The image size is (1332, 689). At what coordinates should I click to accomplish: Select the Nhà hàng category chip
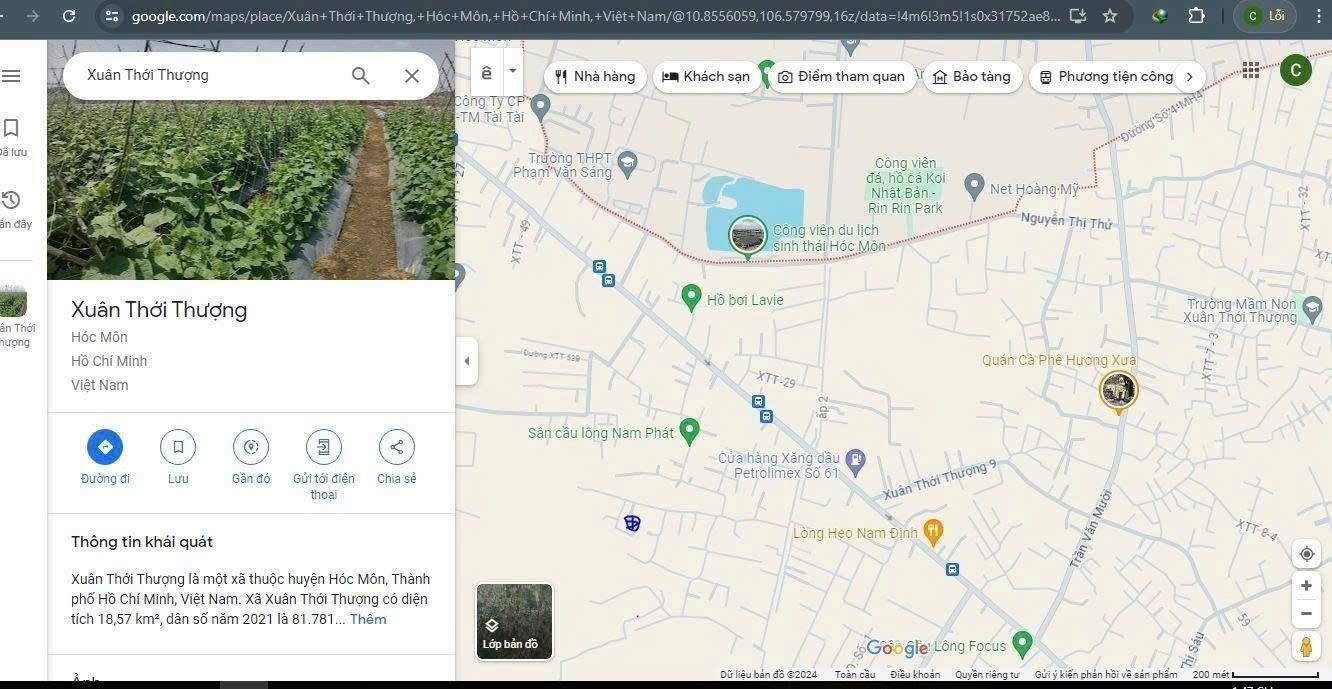tap(595, 77)
